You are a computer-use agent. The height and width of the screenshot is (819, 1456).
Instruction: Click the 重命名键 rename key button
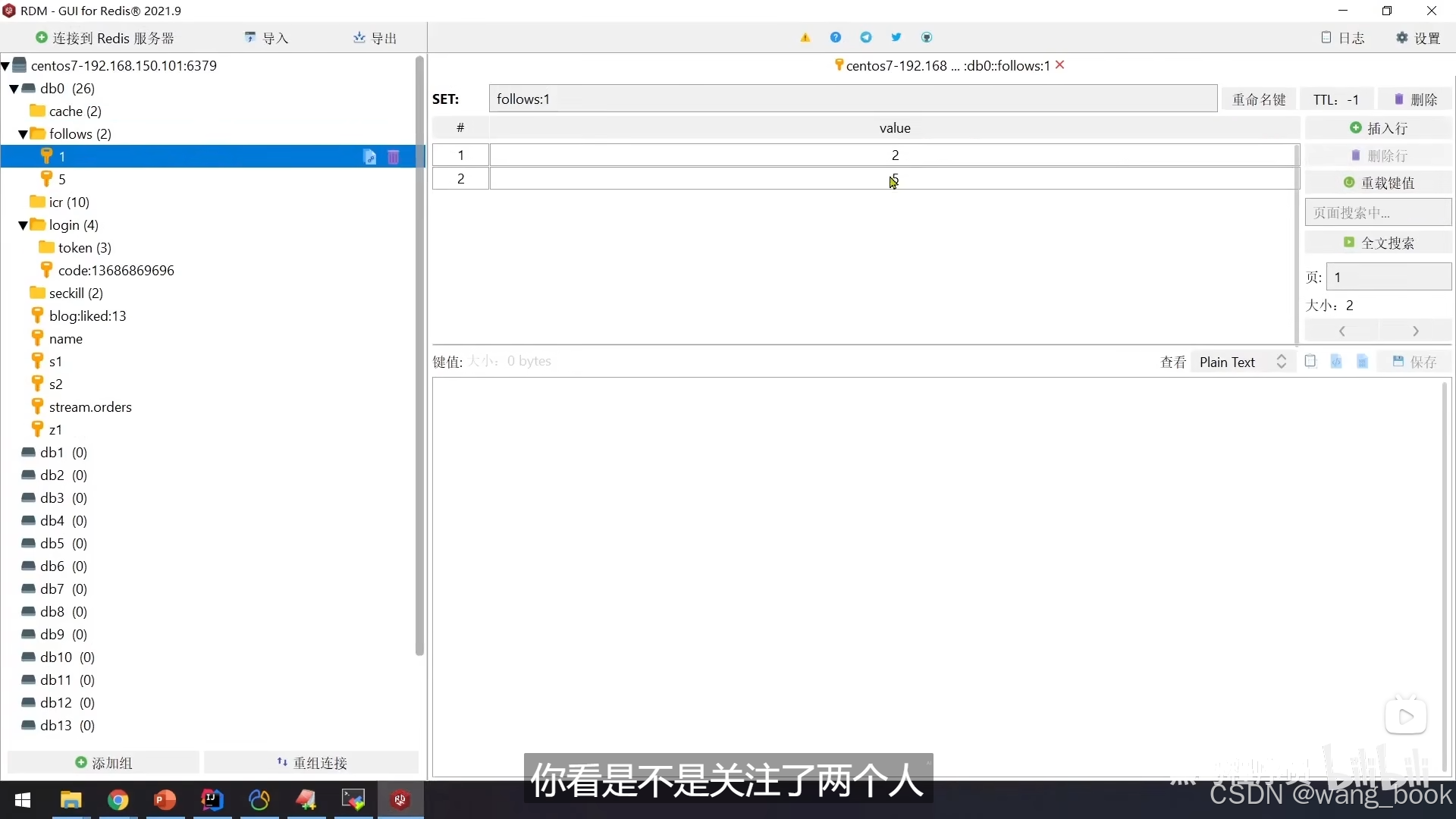1259,99
